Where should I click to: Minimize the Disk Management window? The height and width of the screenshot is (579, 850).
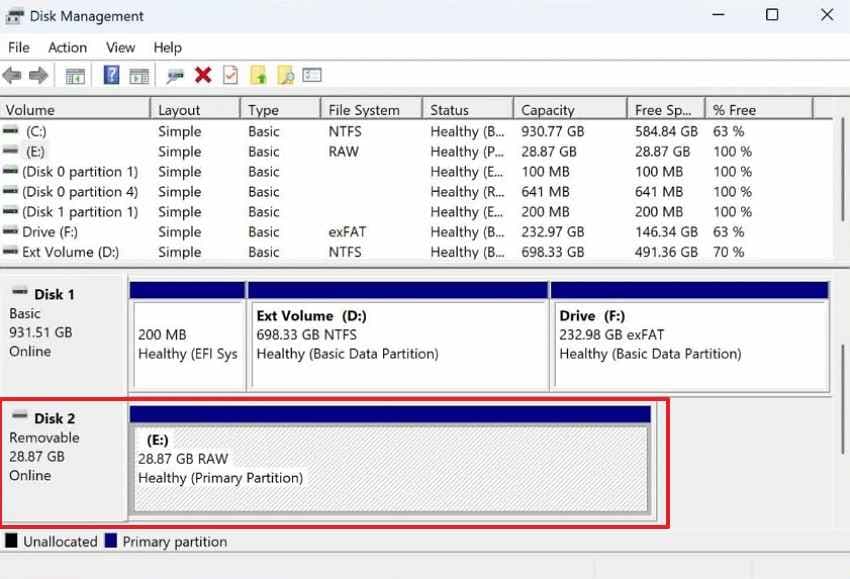pyautogui.click(x=718, y=15)
